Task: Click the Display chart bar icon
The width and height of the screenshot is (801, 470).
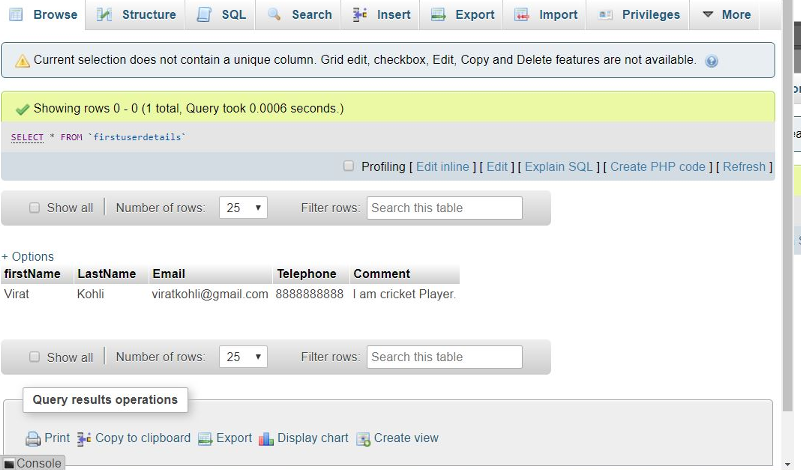Action: coord(266,438)
